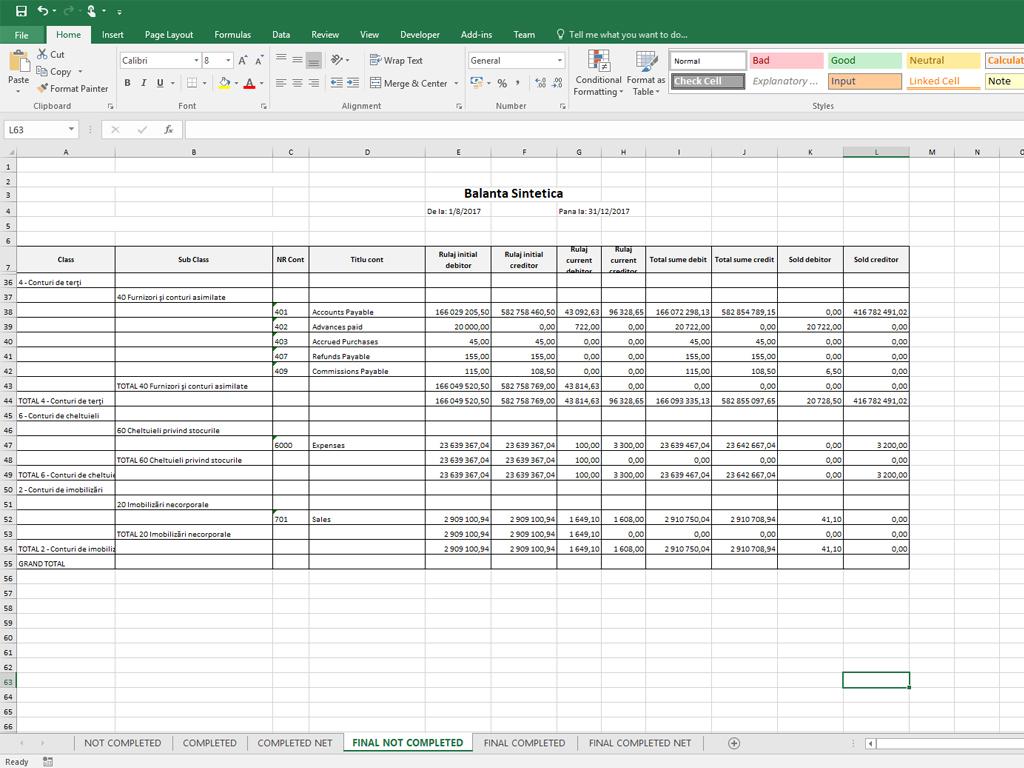Expand the Name Box dropdown
The width and height of the screenshot is (1024, 768).
pyautogui.click(x=71, y=129)
